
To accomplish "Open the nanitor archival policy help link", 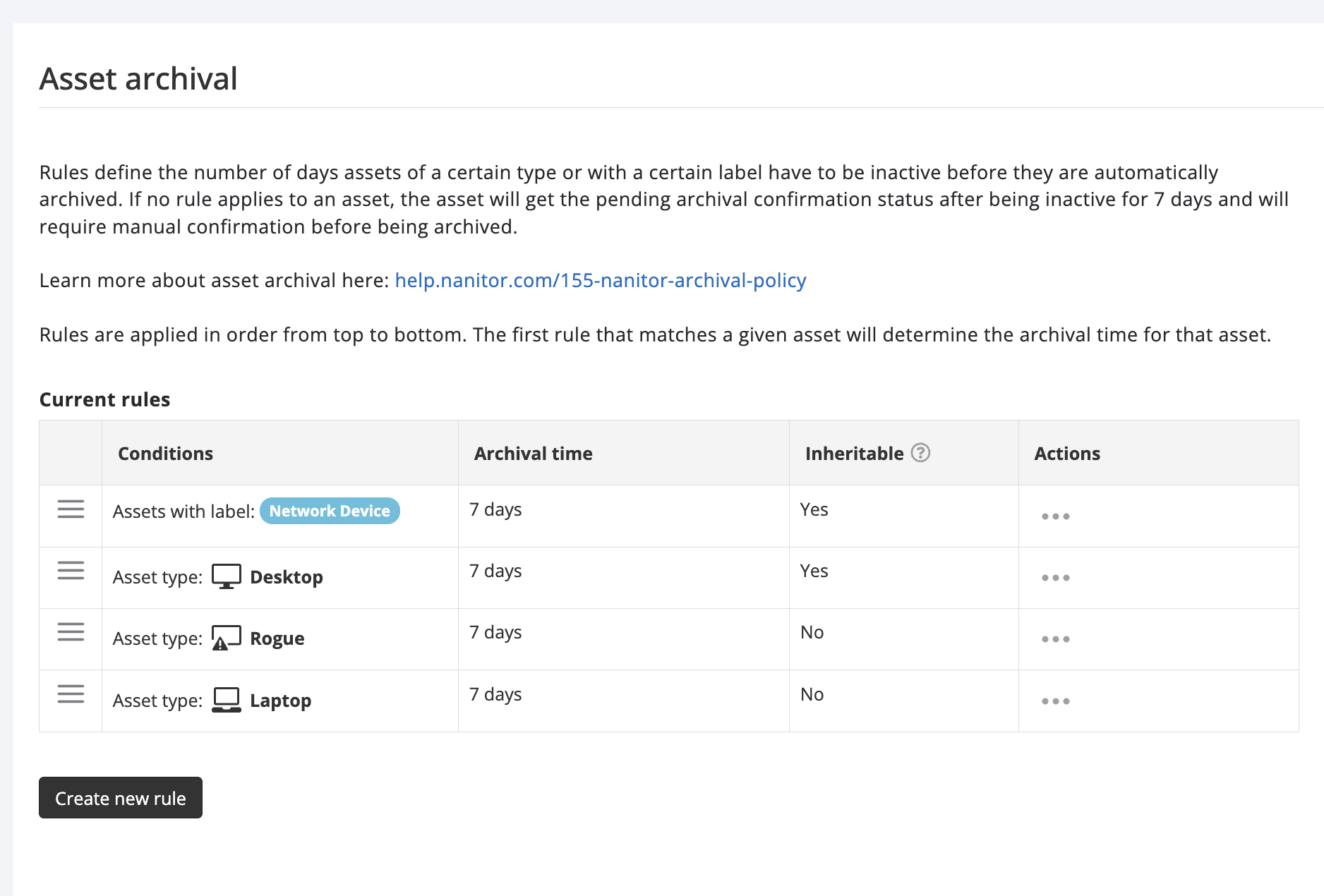I will tap(600, 281).
